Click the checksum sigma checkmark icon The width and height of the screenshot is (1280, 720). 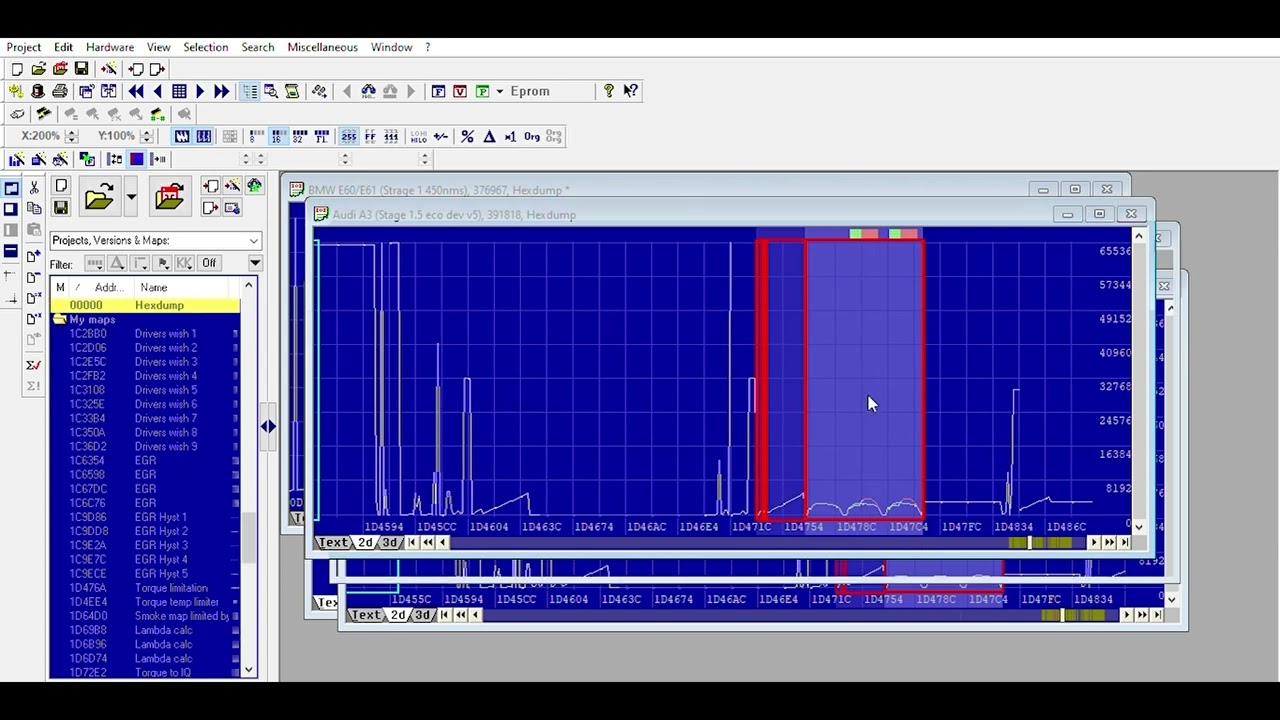[x=33, y=365]
